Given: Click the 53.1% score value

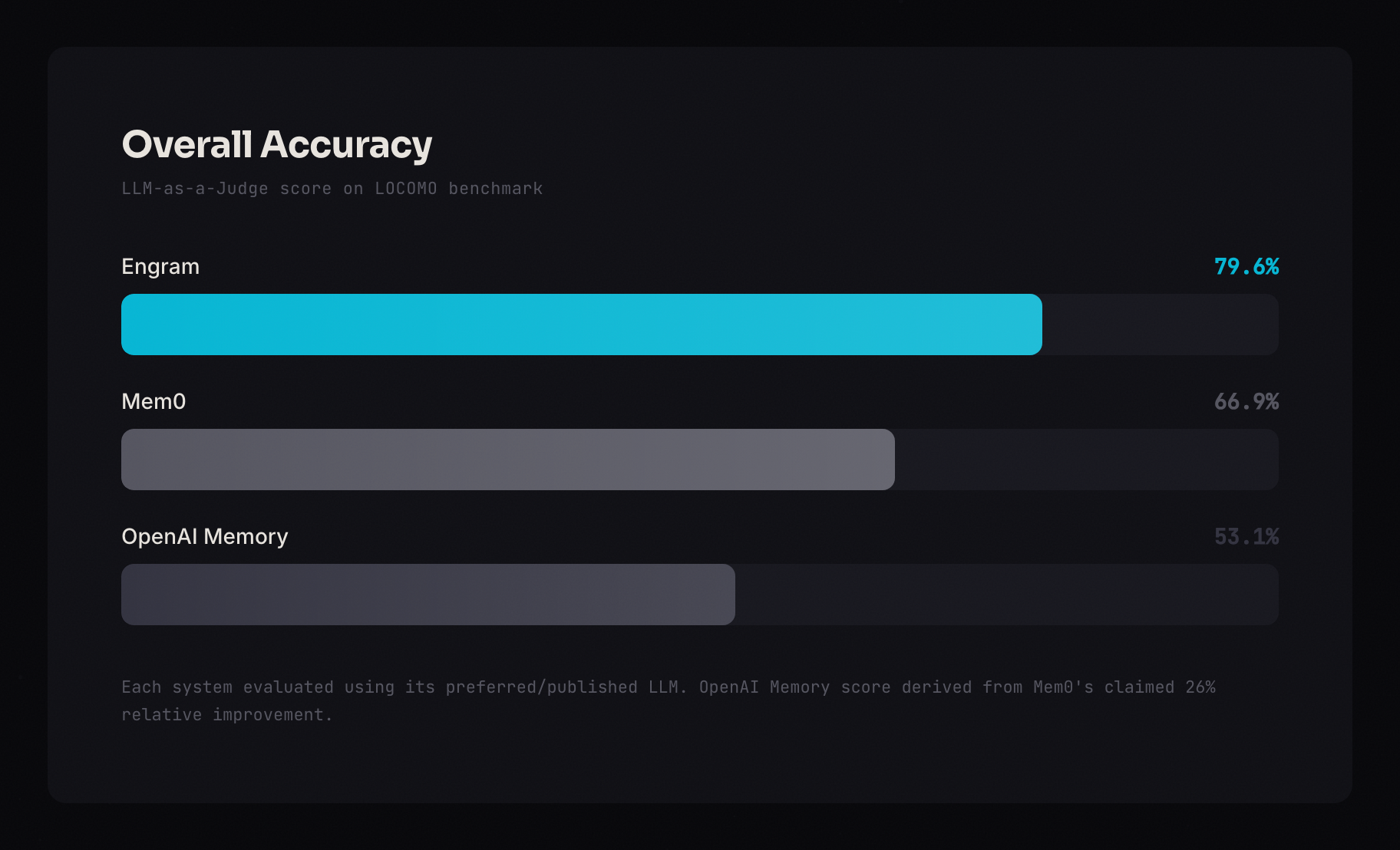Looking at the screenshot, I should [1246, 536].
